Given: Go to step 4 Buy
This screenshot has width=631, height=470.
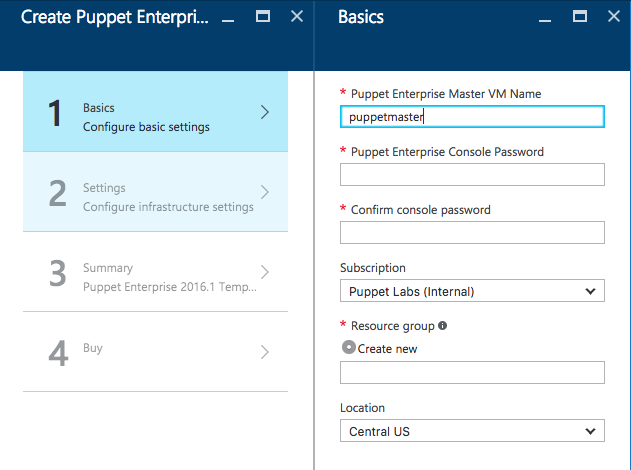Looking at the screenshot, I should pyautogui.click(x=150, y=352).
